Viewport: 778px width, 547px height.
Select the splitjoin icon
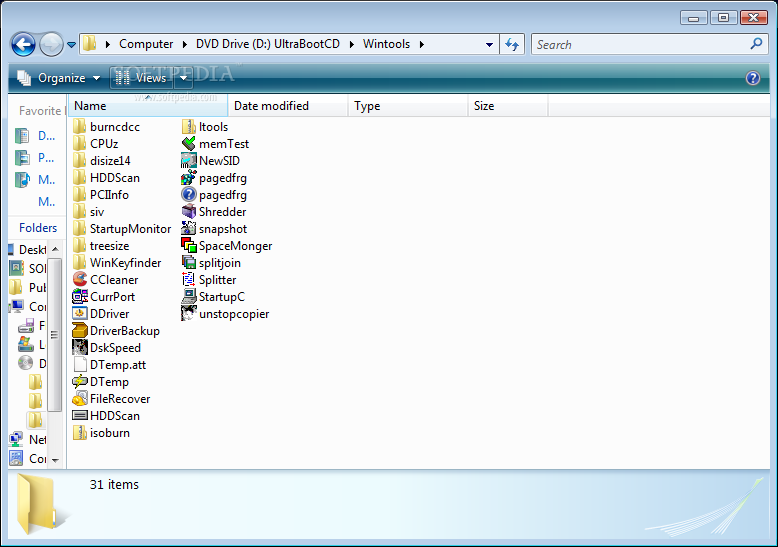click(x=189, y=263)
